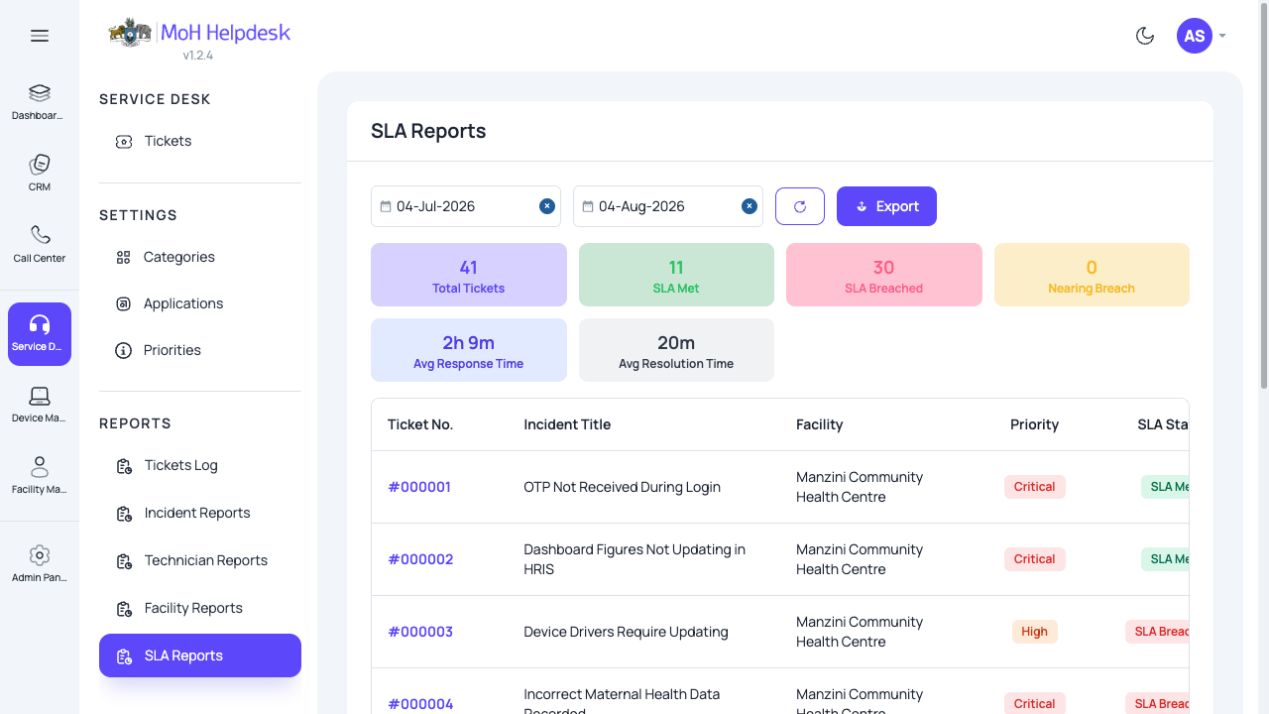The width and height of the screenshot is (1269, 714).
Task: Click the SLA Reports page heading
Action: coord(428,131)
